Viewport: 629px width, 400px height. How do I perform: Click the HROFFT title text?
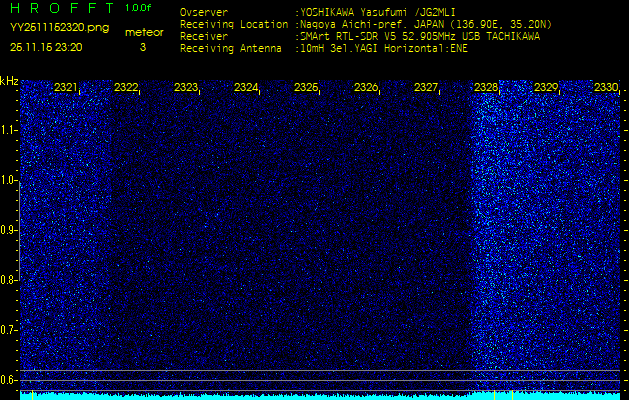[62, 8]
